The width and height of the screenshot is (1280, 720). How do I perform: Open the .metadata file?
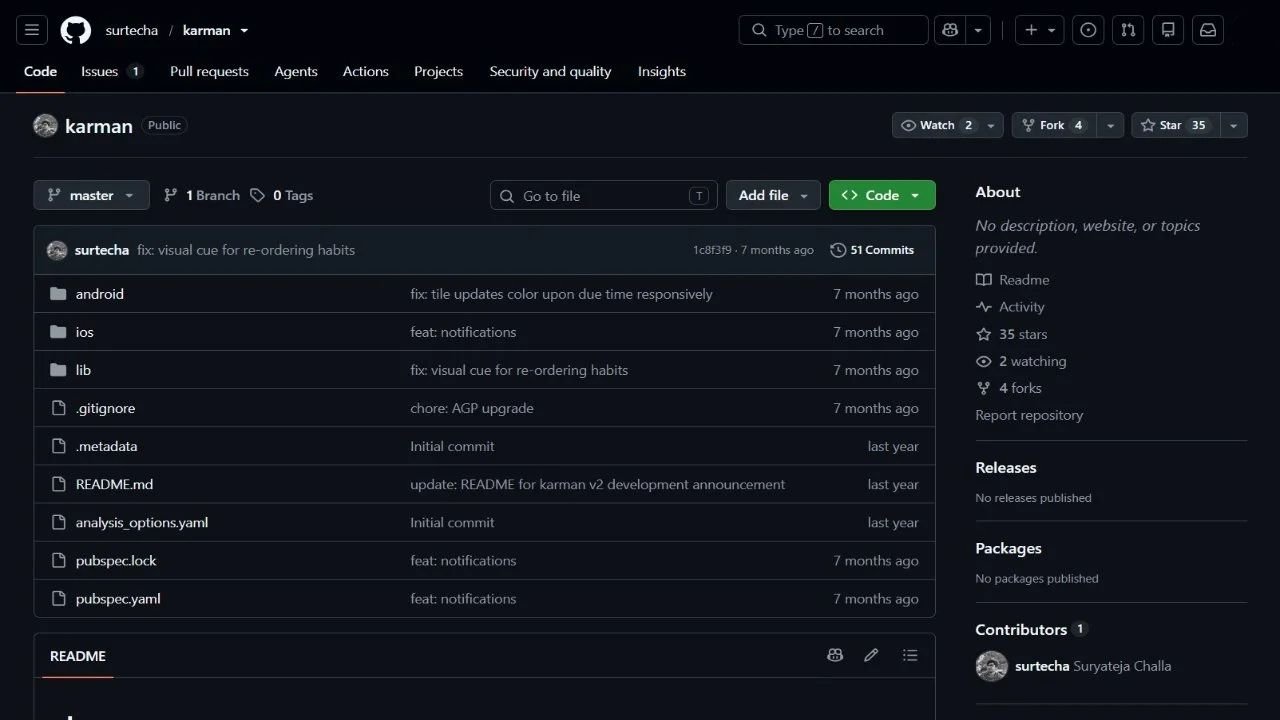coord(107,447)
